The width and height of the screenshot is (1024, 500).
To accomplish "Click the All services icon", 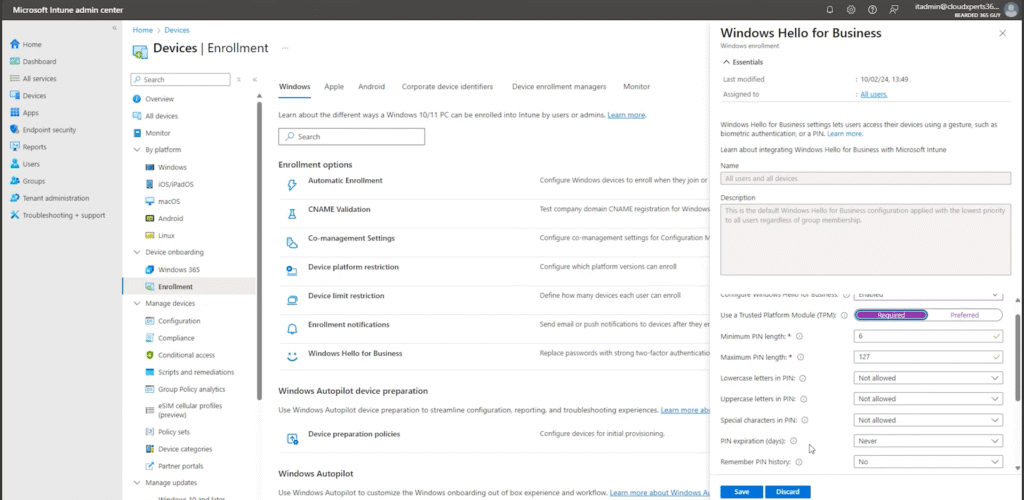I will [14, 78].
